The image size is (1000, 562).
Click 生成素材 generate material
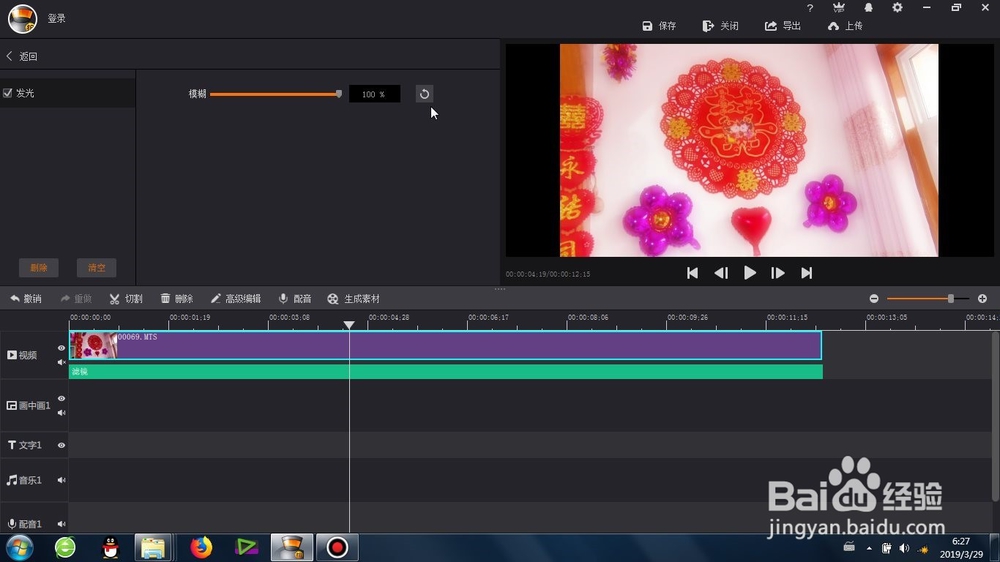[353, 299]
